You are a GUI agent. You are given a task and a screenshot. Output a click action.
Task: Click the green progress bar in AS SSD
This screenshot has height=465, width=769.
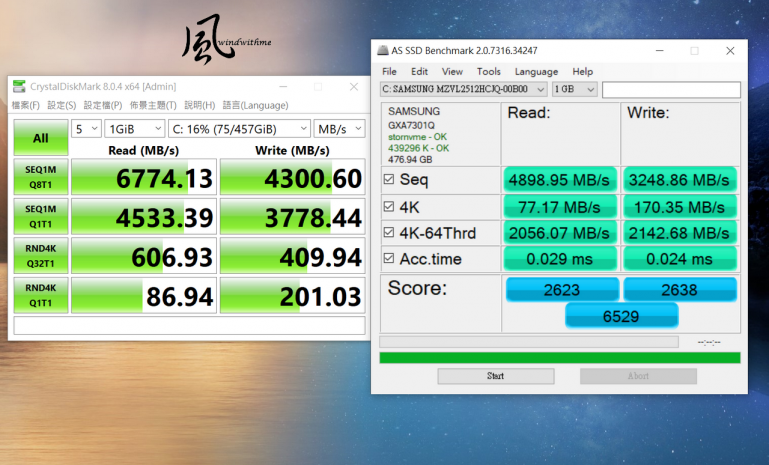pos(560,357)
